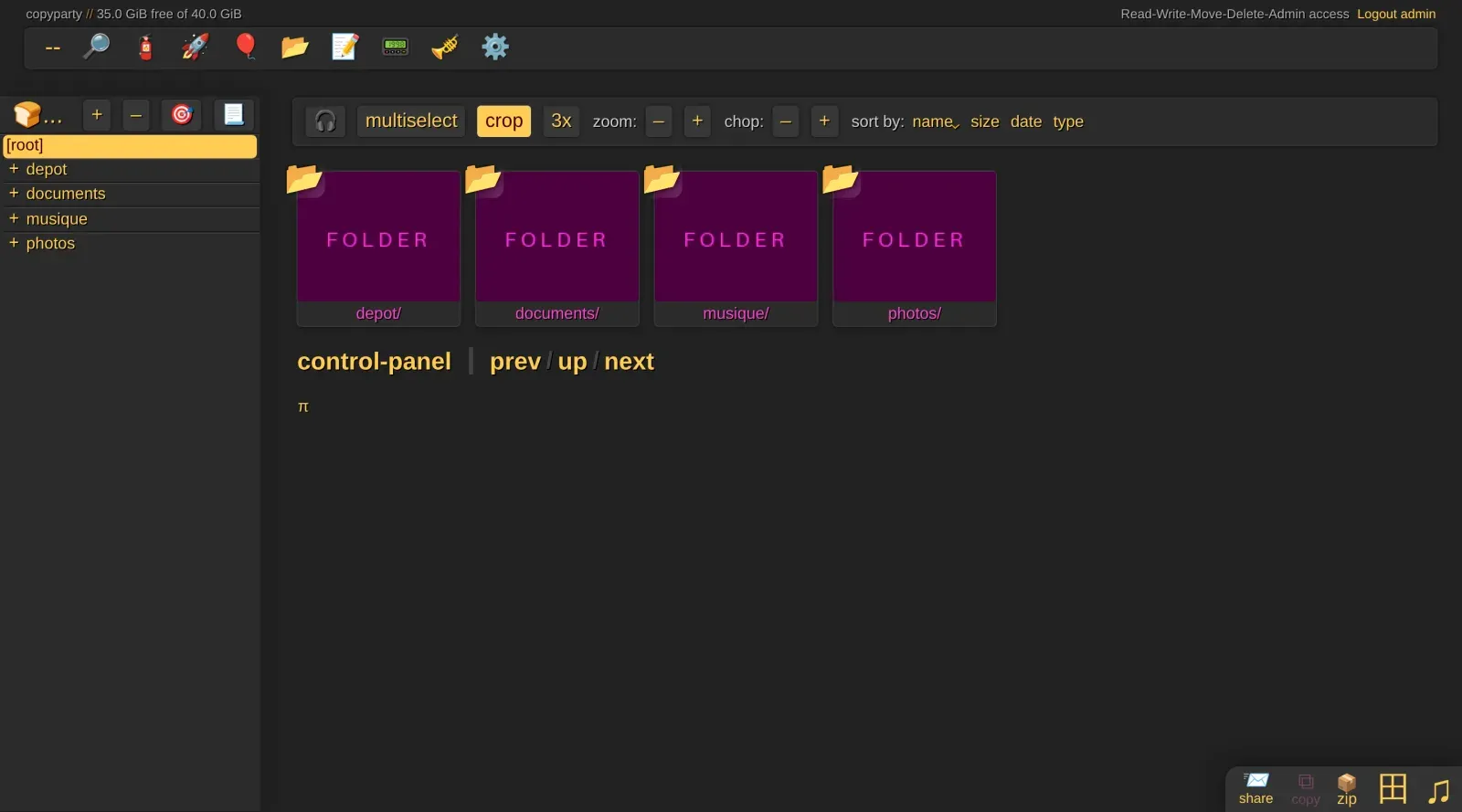Sort files by date

[1026, 121]
